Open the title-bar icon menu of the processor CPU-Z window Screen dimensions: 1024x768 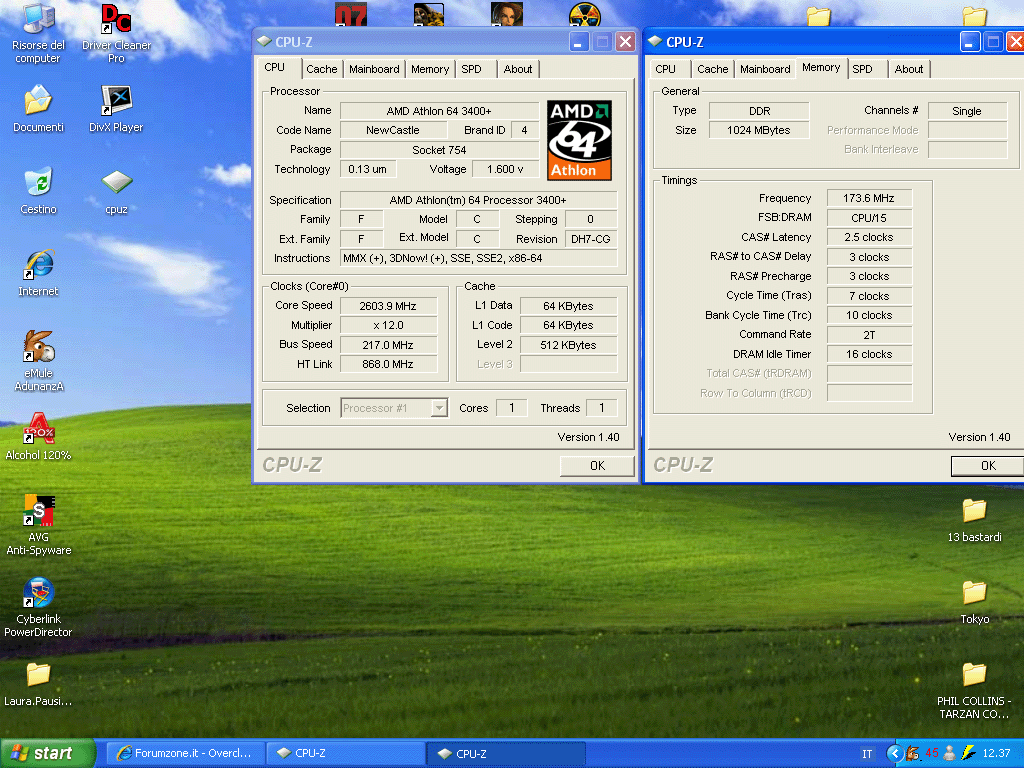coord(264,42)
